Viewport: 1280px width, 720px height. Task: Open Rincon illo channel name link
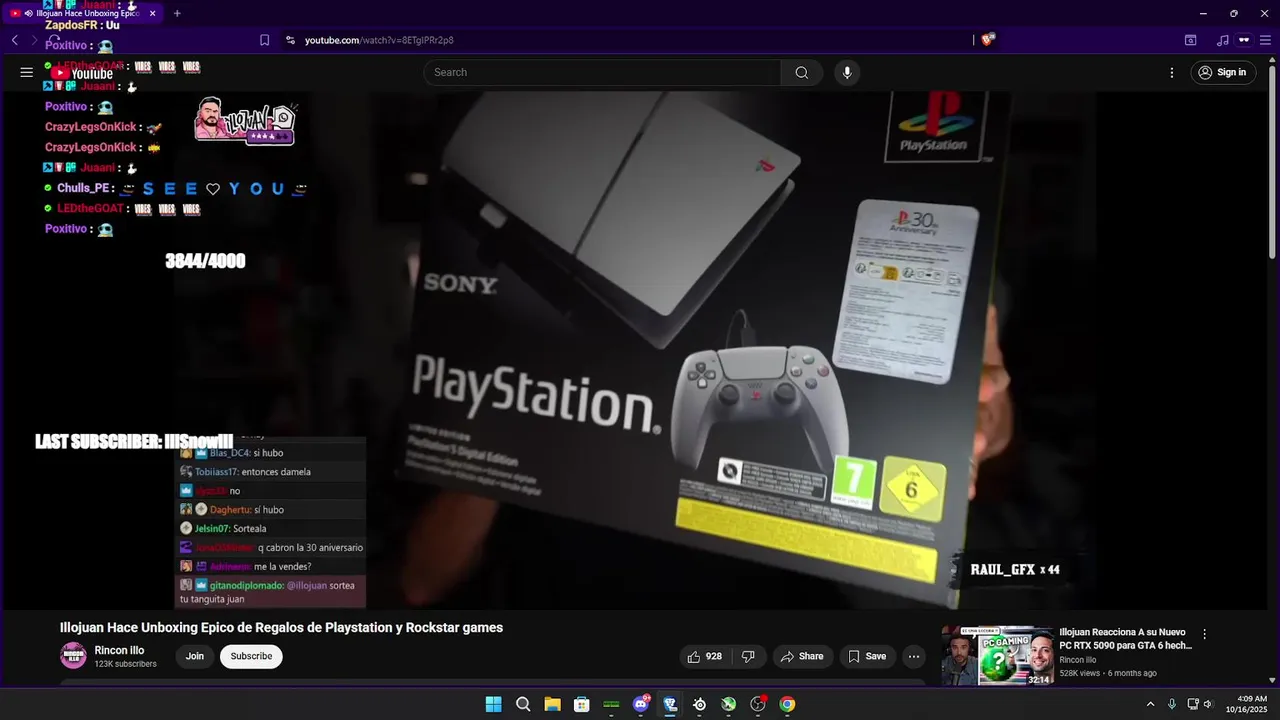[119, 650]
